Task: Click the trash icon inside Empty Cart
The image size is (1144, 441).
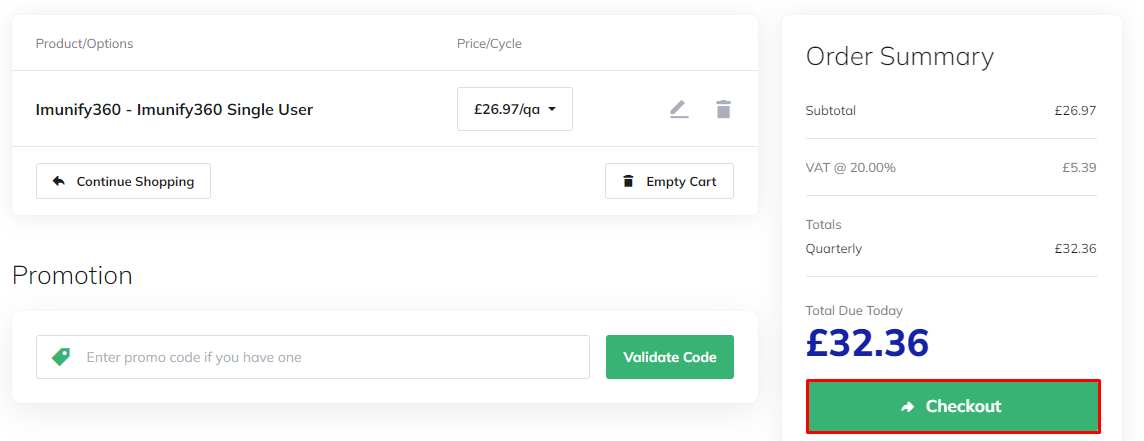Action: point(628,181)
